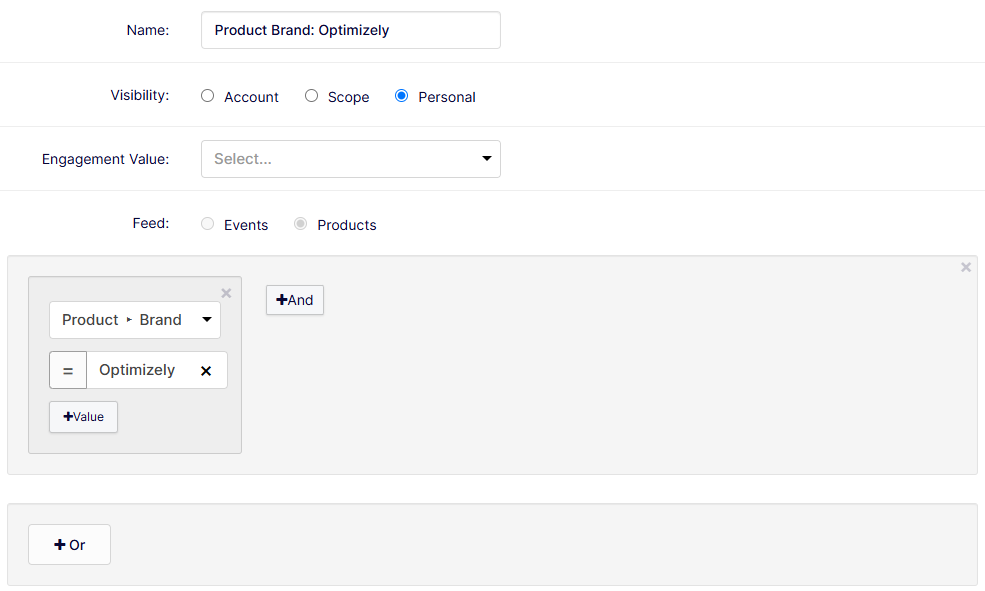985x591 pixels.
Task: Select the Personal visibility radio
Action: pyautogui.click(x=402, y=96)
